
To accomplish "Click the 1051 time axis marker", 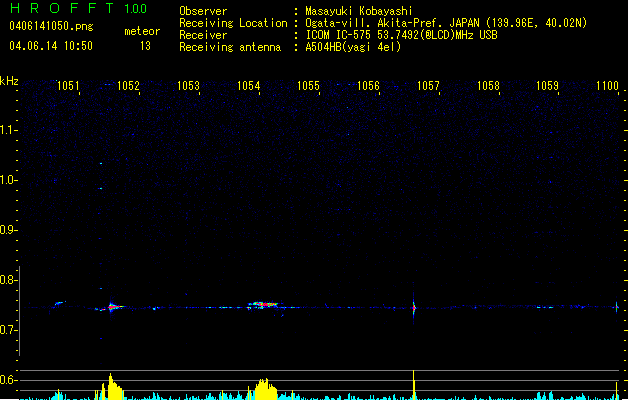I will [x=68, y=86].
